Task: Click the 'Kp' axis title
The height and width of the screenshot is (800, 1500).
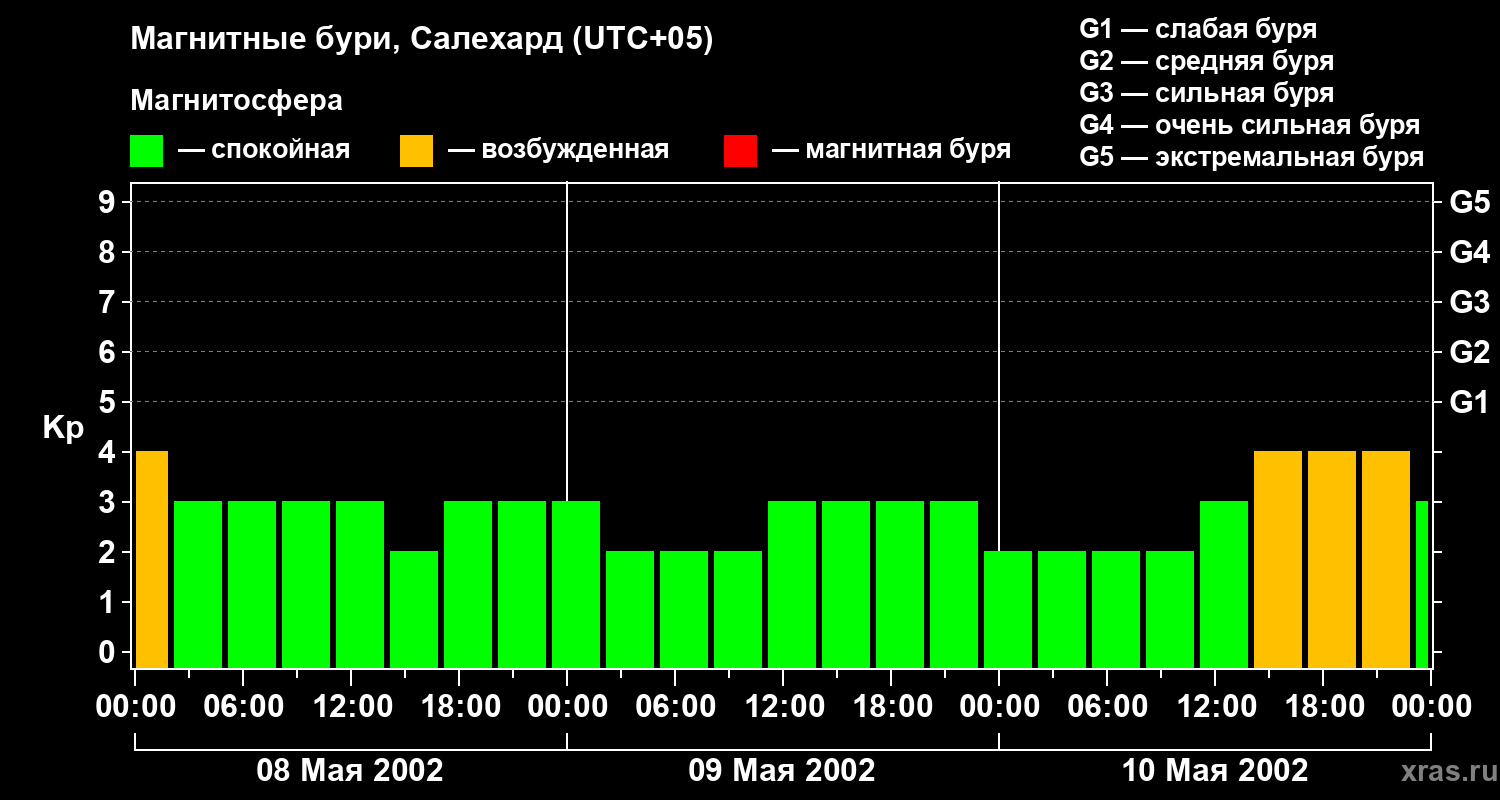Action: pos(63,429)
